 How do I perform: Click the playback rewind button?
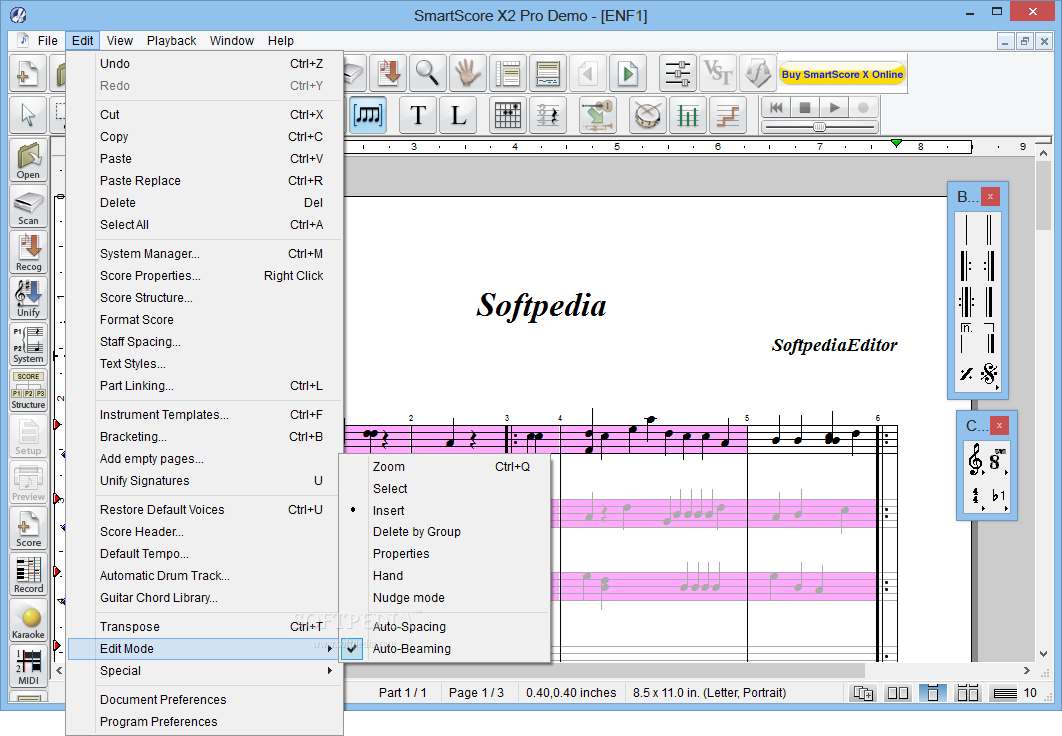click(776, 108)
